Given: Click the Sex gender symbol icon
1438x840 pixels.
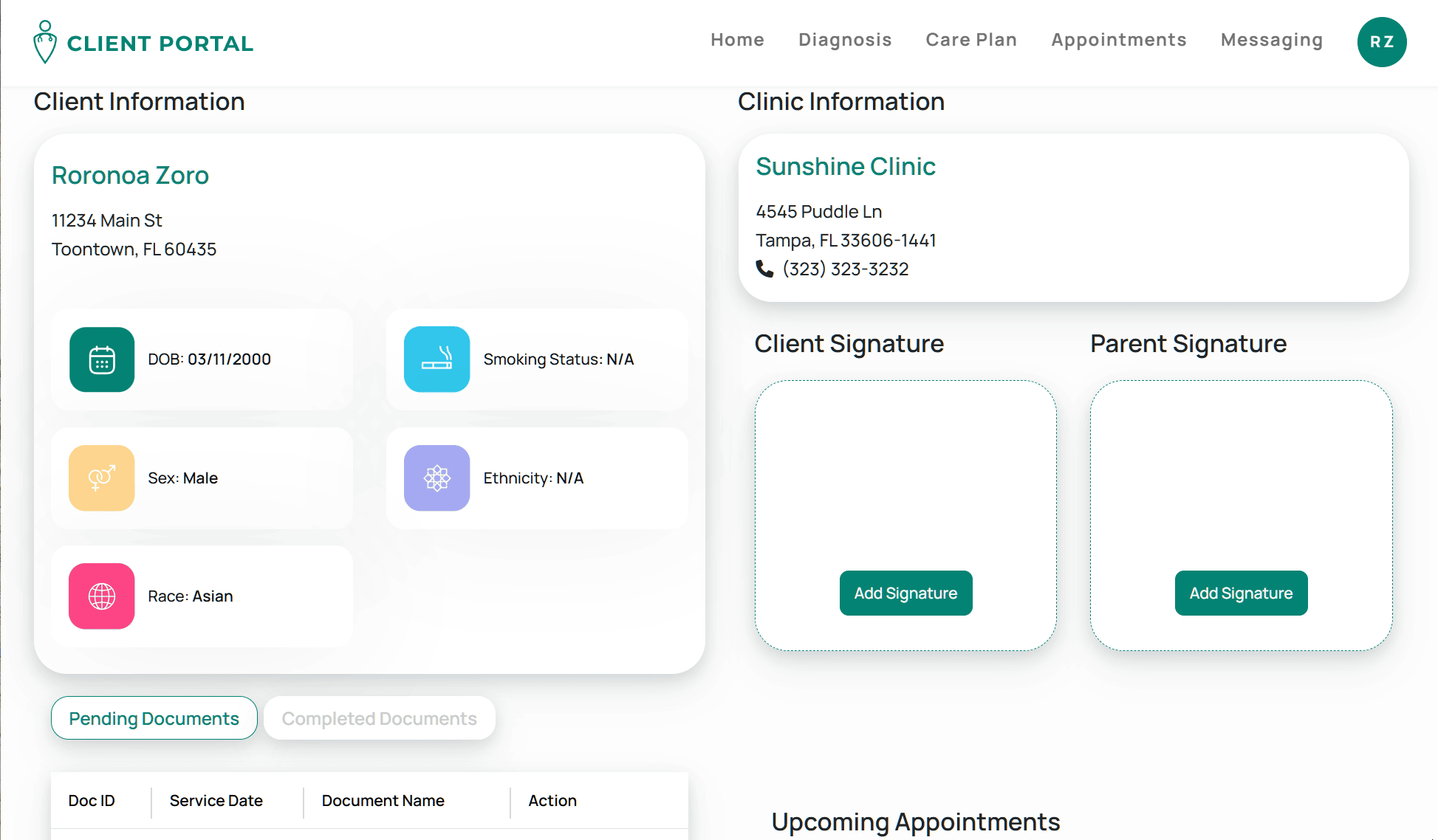Looking at the screenshot, I should [x=102, y=478].
